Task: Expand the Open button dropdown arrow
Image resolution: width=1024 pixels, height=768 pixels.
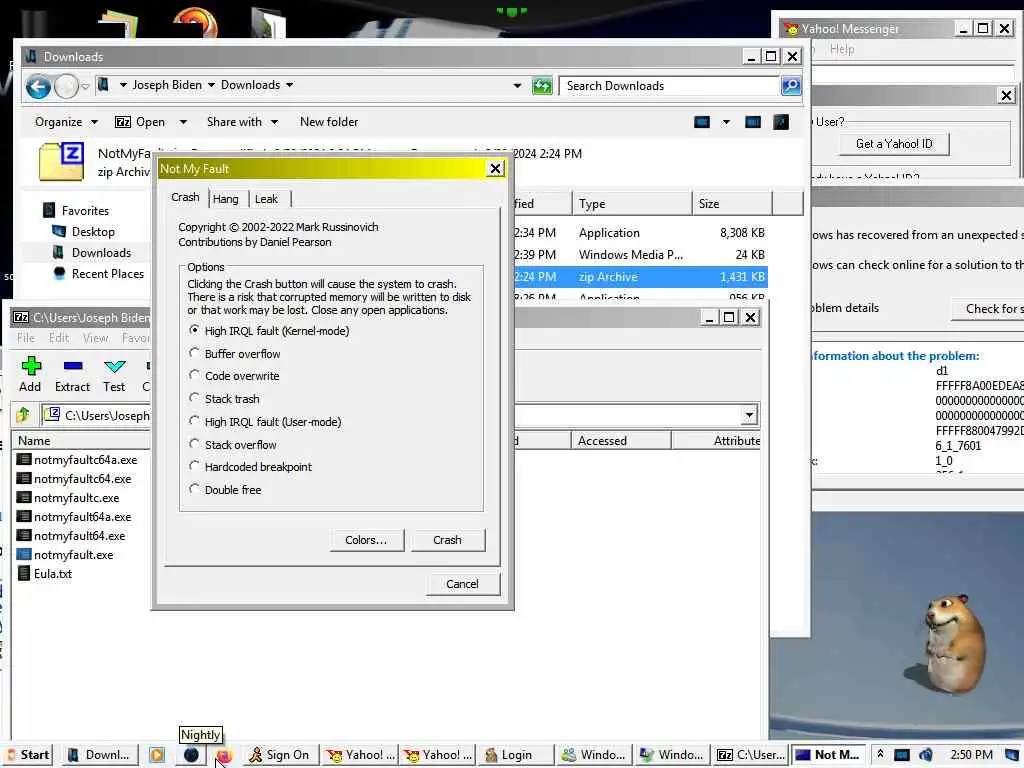Action: pyautogui.click(x=184, y=121)
